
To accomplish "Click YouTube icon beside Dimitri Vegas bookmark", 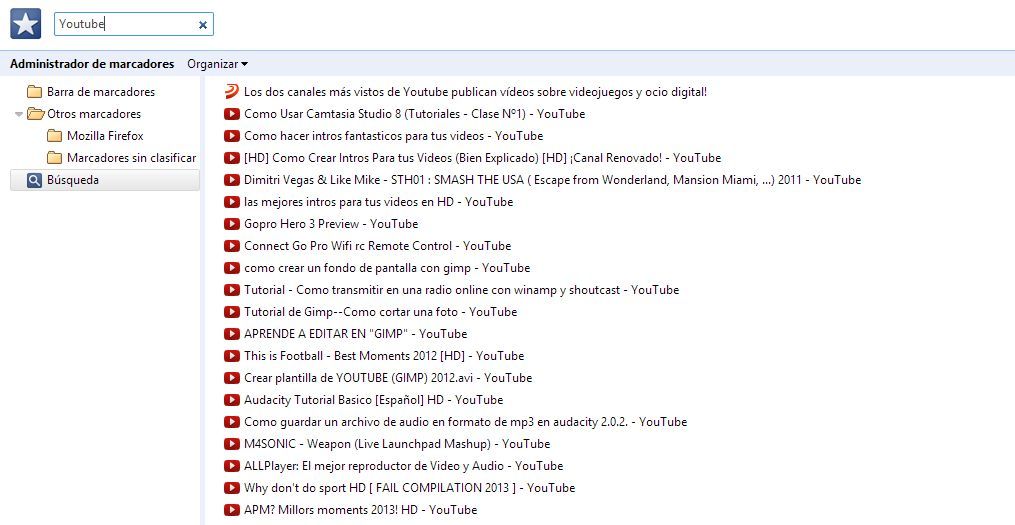I will click(232, 180).
